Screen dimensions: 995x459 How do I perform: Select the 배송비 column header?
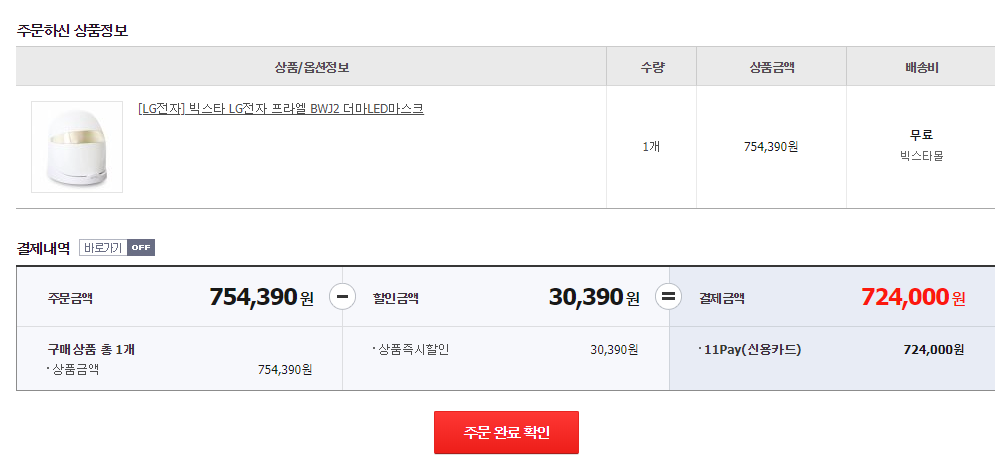tap(920, 67)
